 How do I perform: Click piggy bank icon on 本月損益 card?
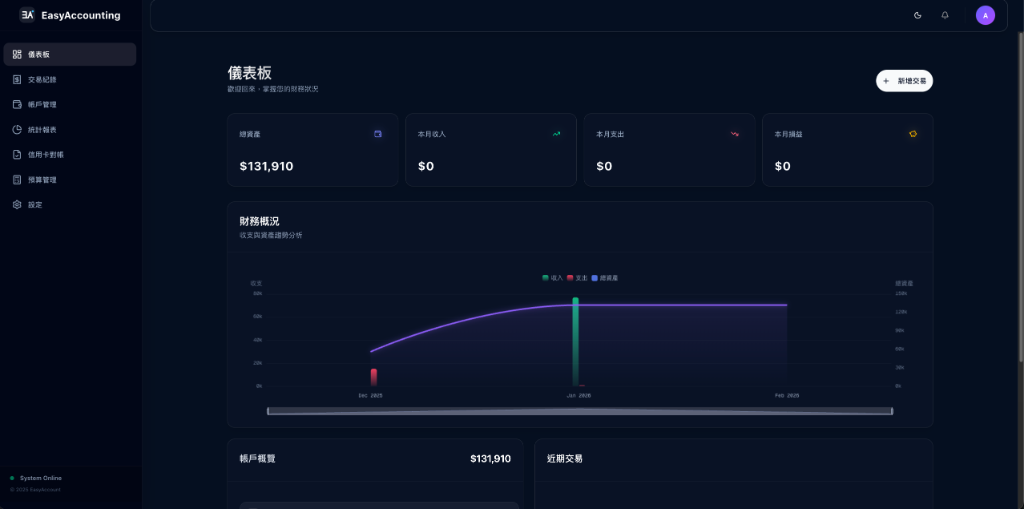click(x=913, y=134)
